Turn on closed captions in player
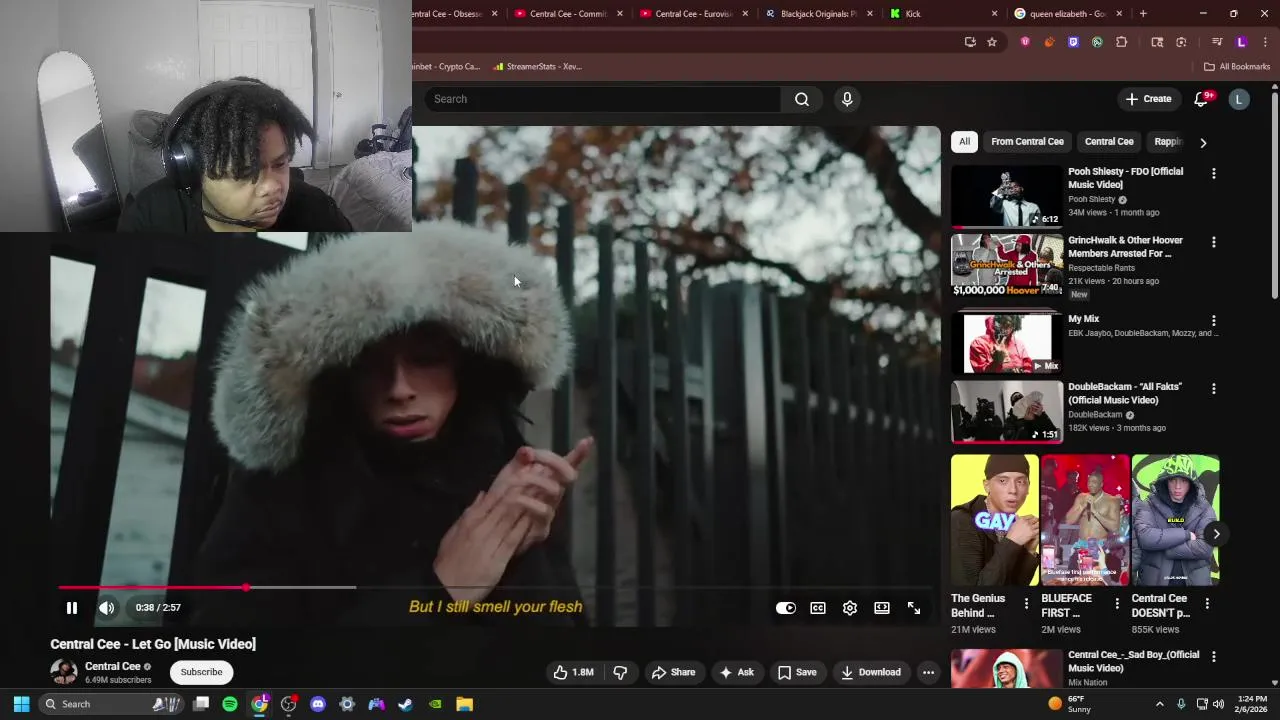Screen dimensions: 1280x720 (818, 608)
